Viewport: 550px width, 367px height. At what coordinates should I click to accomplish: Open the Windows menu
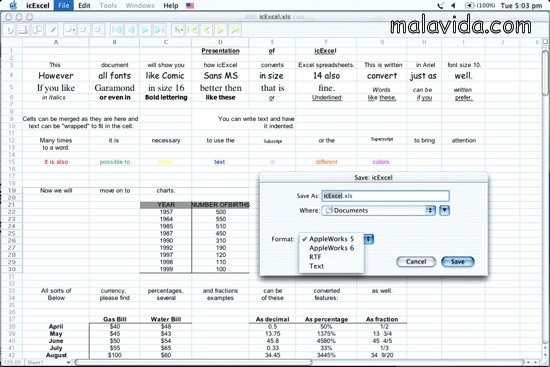140,6
